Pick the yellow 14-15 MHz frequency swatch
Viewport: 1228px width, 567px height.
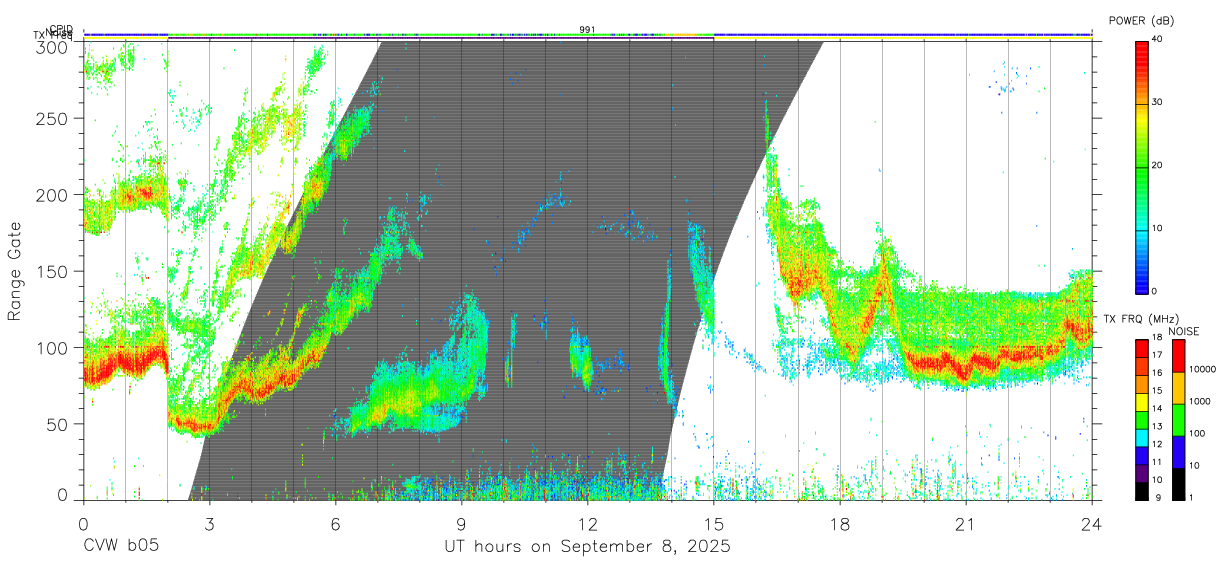tap(1141, 401)
